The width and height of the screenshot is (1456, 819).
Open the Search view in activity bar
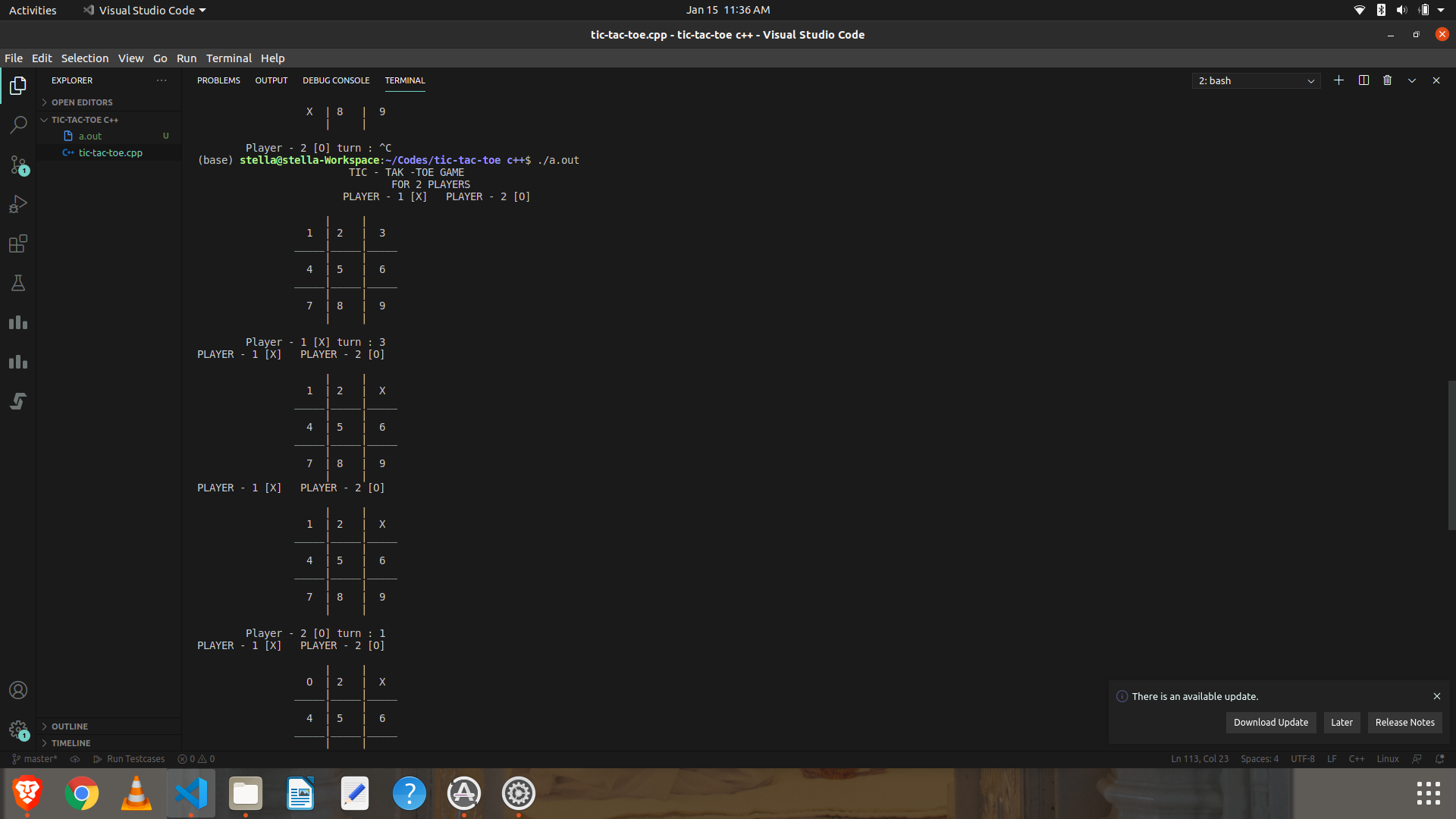(x=18, y=125)
